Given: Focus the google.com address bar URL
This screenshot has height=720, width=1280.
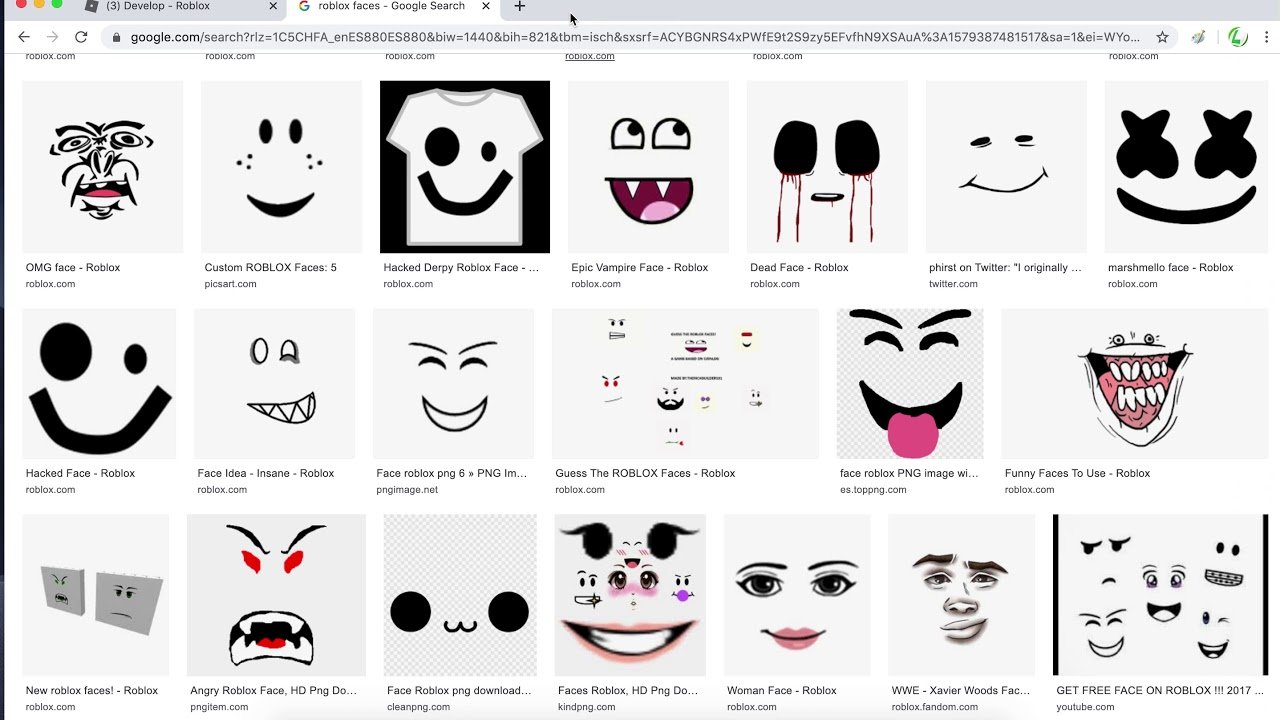Looking at the screenshot, I should click(635, 37).
